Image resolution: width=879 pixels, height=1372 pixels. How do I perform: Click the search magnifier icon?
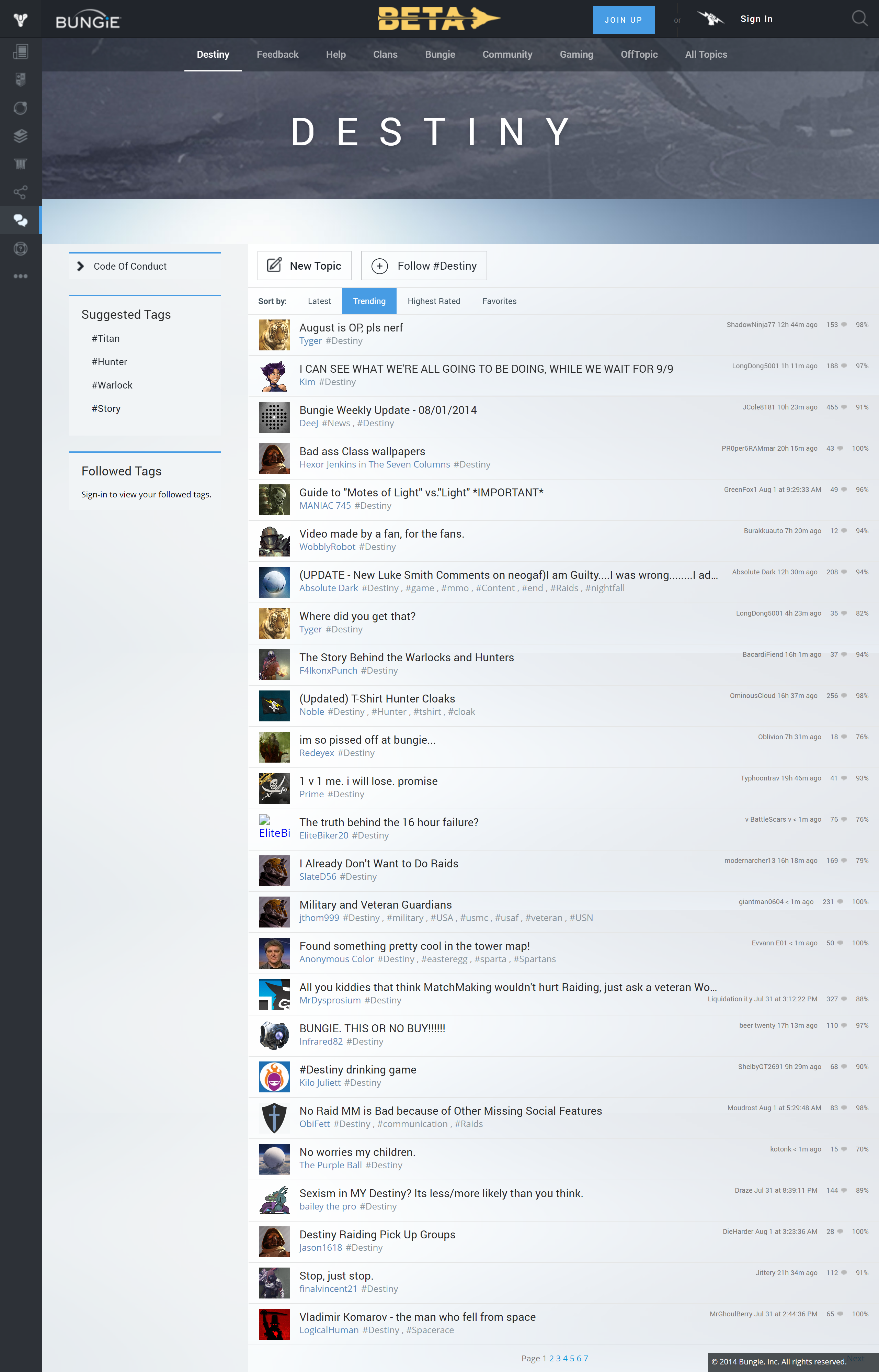click(x=859, y=19)
